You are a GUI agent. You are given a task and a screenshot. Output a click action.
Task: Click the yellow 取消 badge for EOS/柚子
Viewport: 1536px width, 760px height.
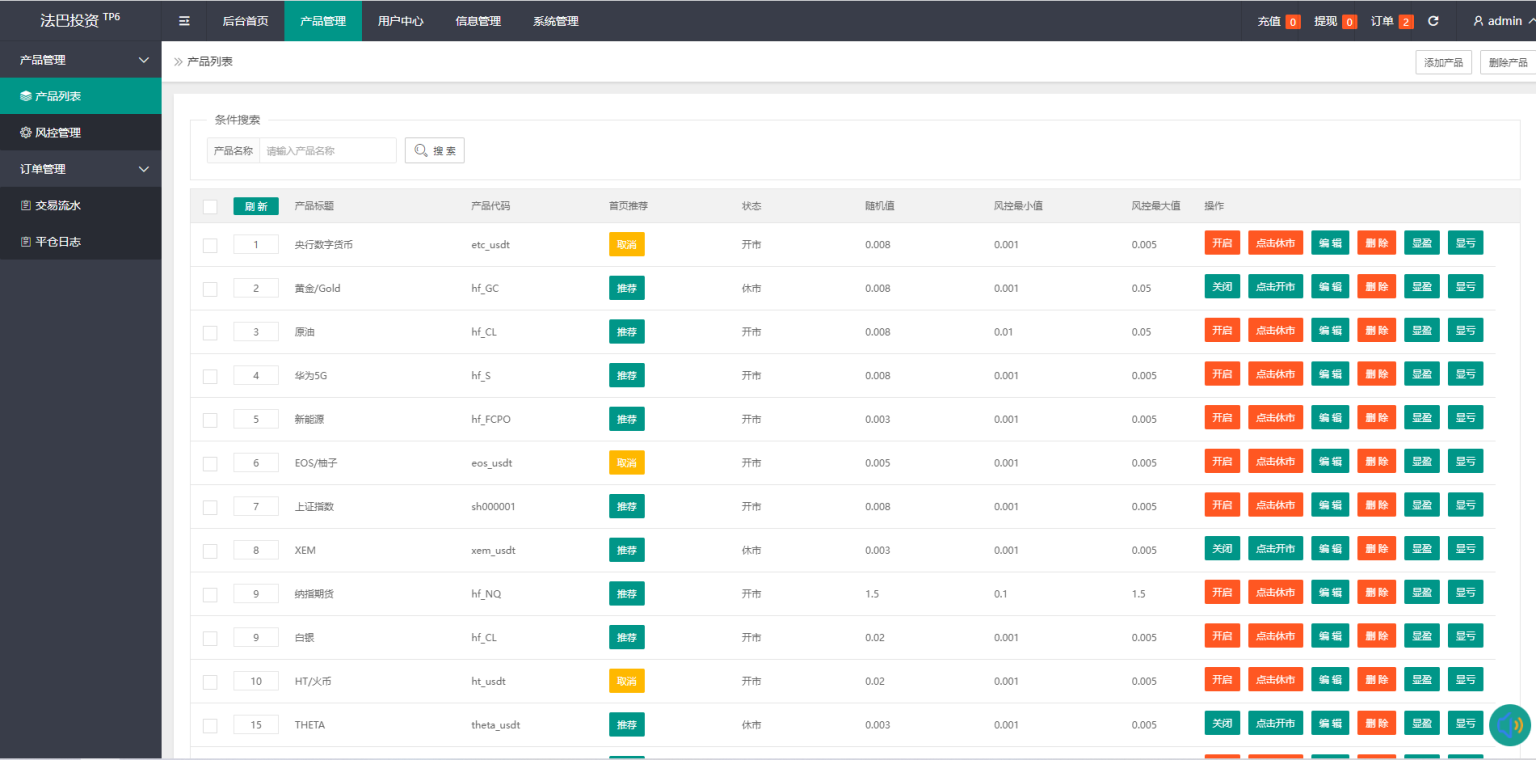[626, 462]
